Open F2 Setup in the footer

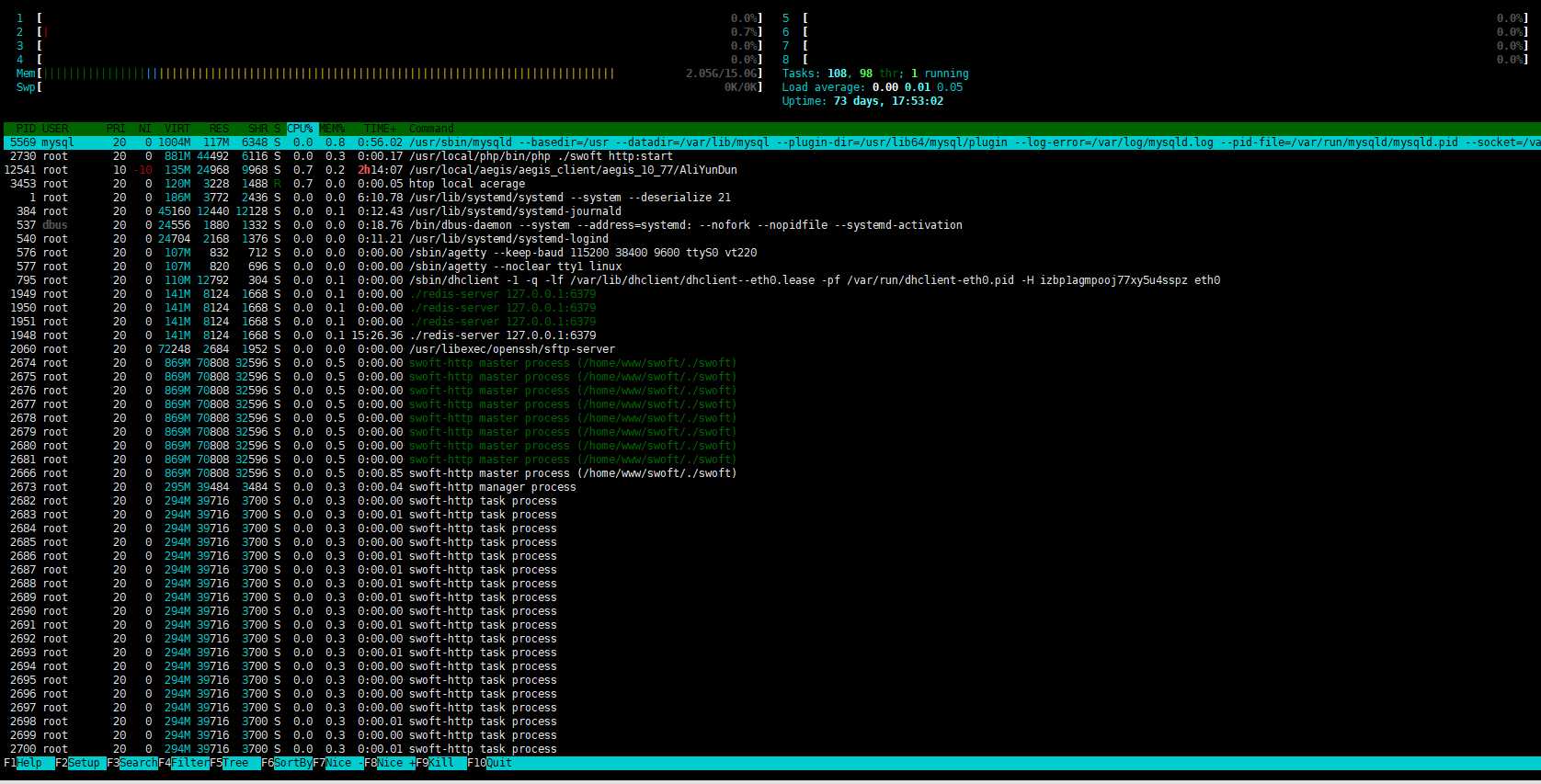point(79,763)
